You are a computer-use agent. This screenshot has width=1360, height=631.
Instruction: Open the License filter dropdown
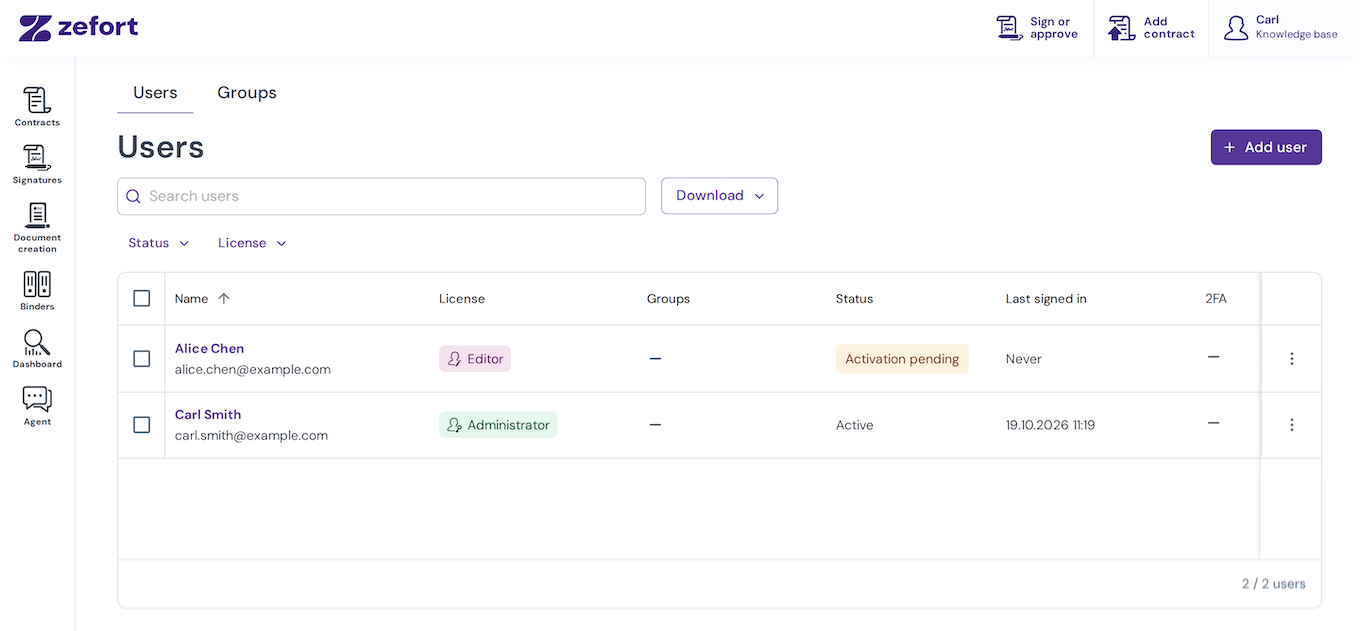(x=252, y=243)
